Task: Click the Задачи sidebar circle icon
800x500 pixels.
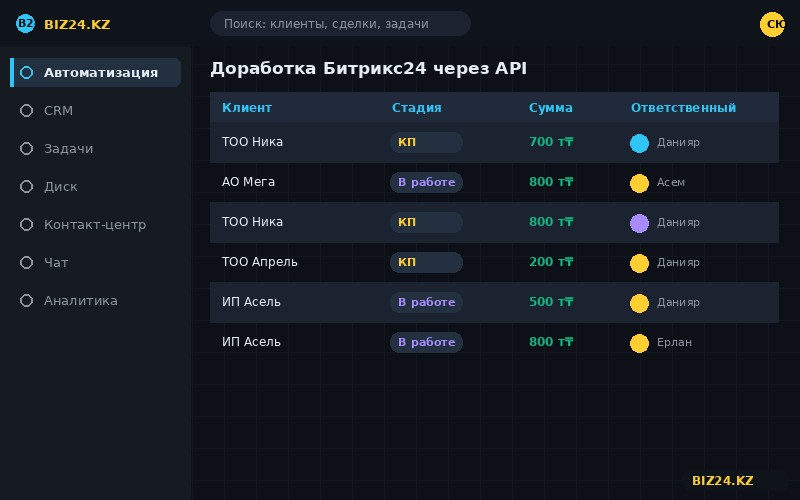Action: (x=27, y=148)
